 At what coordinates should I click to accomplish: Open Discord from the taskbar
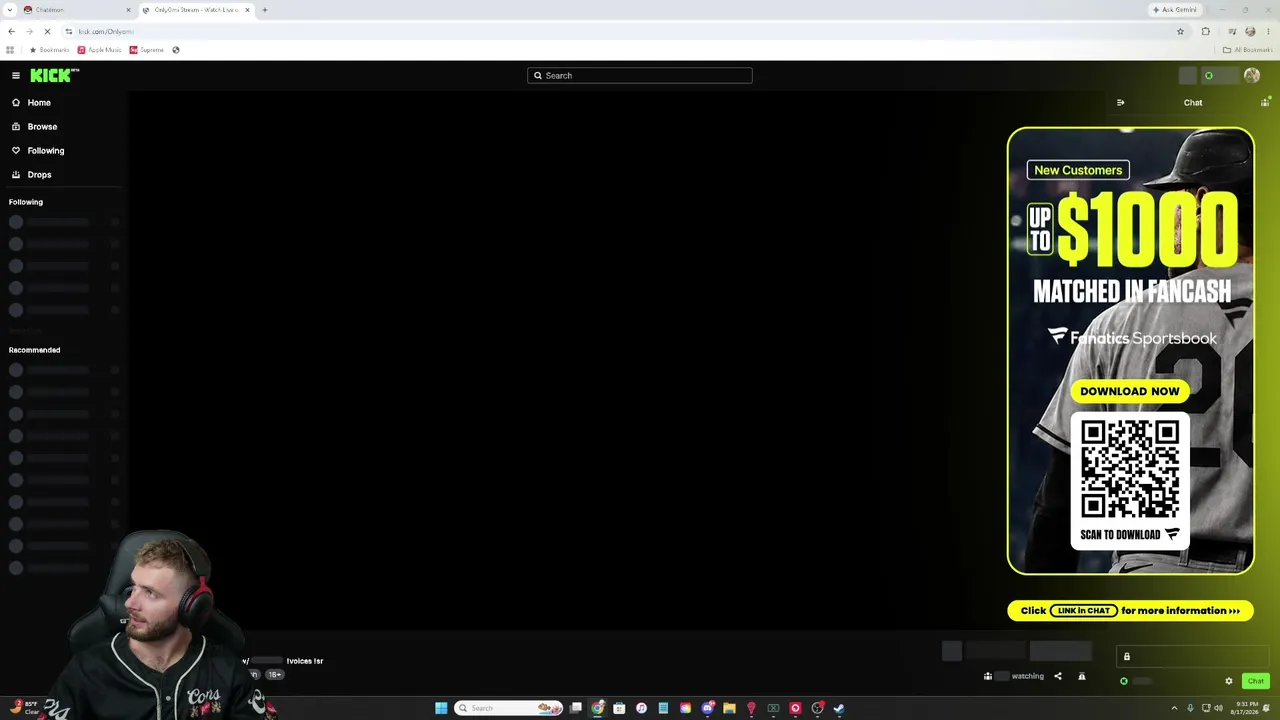708,708
